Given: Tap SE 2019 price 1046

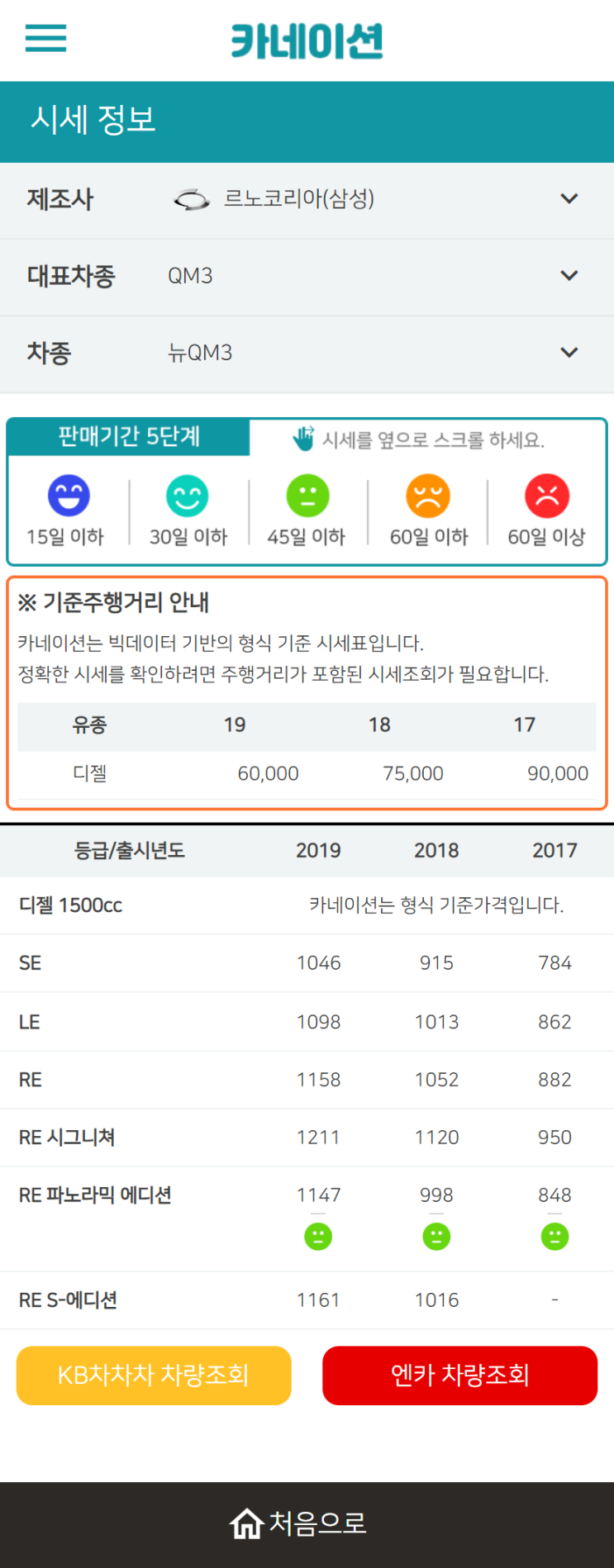Looking at the screenshot, I should 318,963.
